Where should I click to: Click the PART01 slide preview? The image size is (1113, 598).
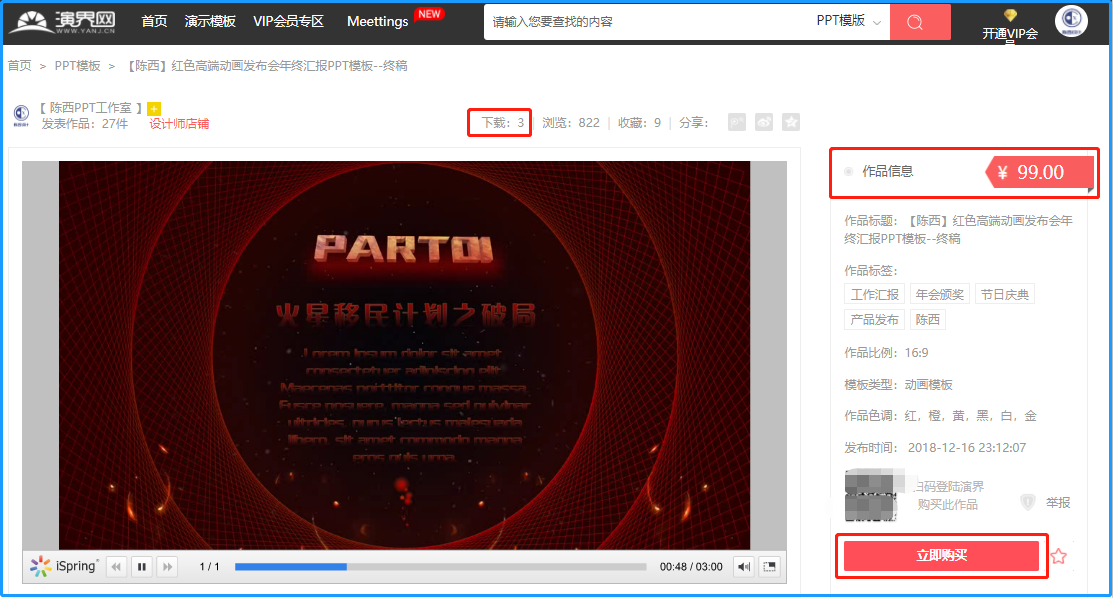click(x=404, y=355)
